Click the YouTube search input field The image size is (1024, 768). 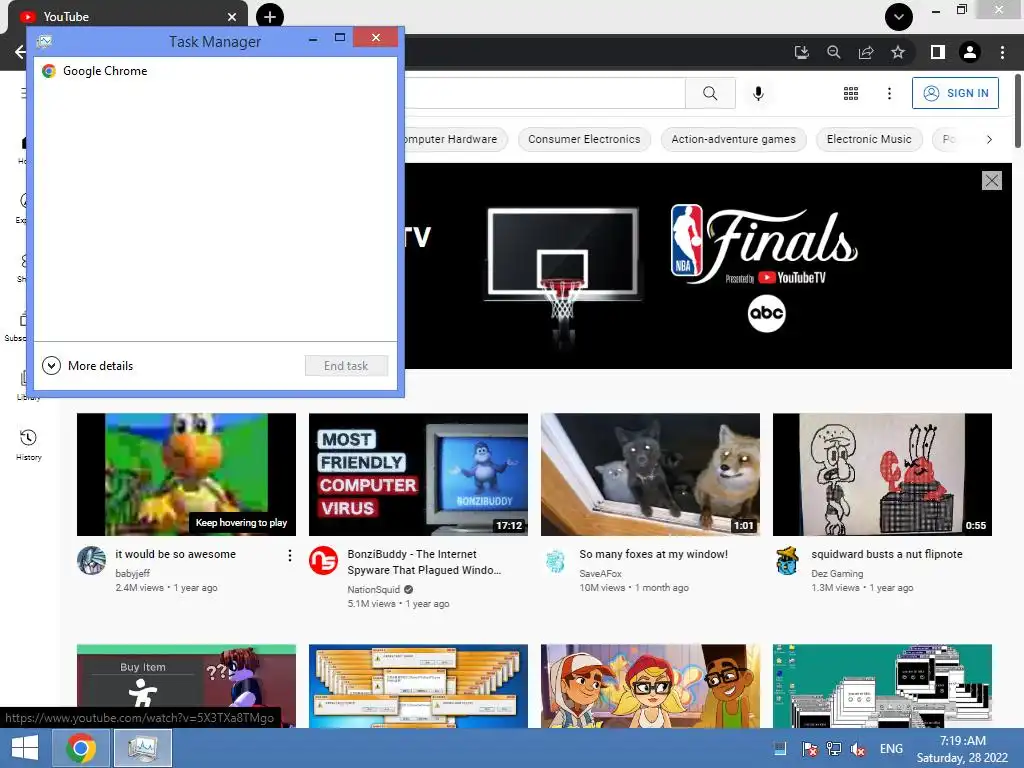(x=545, y=93)
